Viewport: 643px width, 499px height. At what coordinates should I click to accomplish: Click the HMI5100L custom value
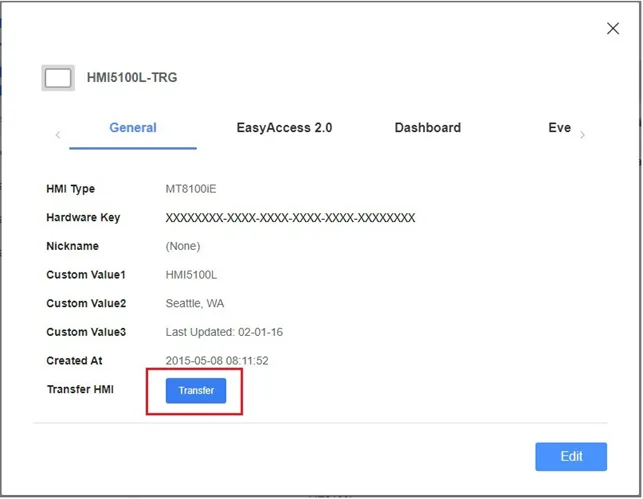[191, 275]
